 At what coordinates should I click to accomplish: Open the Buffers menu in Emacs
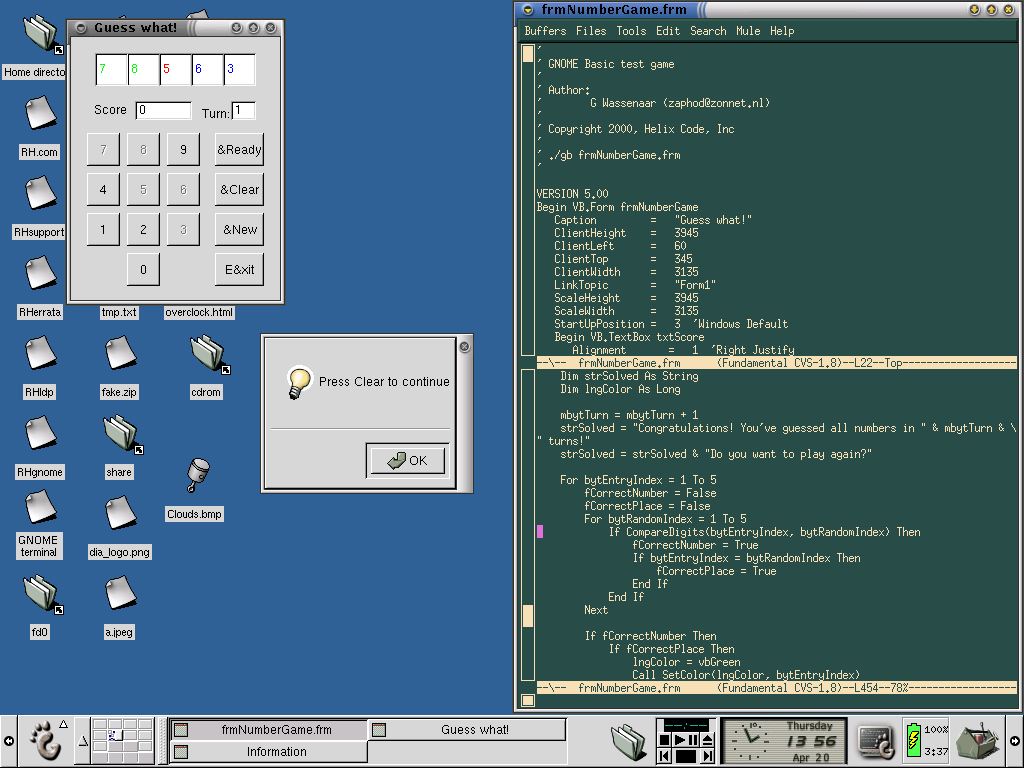click(x=545, y=31)
